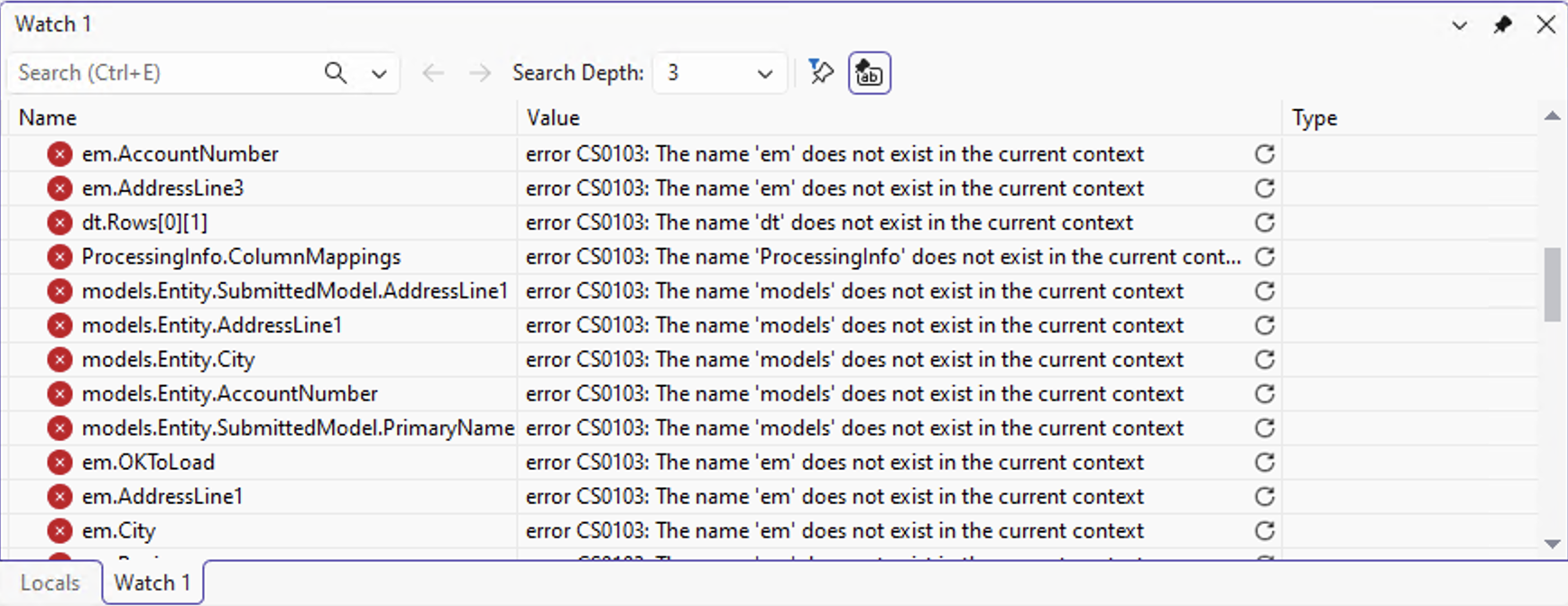
Task: Refresh the models.Entity.City value
Action: [x=1264, y=360]
